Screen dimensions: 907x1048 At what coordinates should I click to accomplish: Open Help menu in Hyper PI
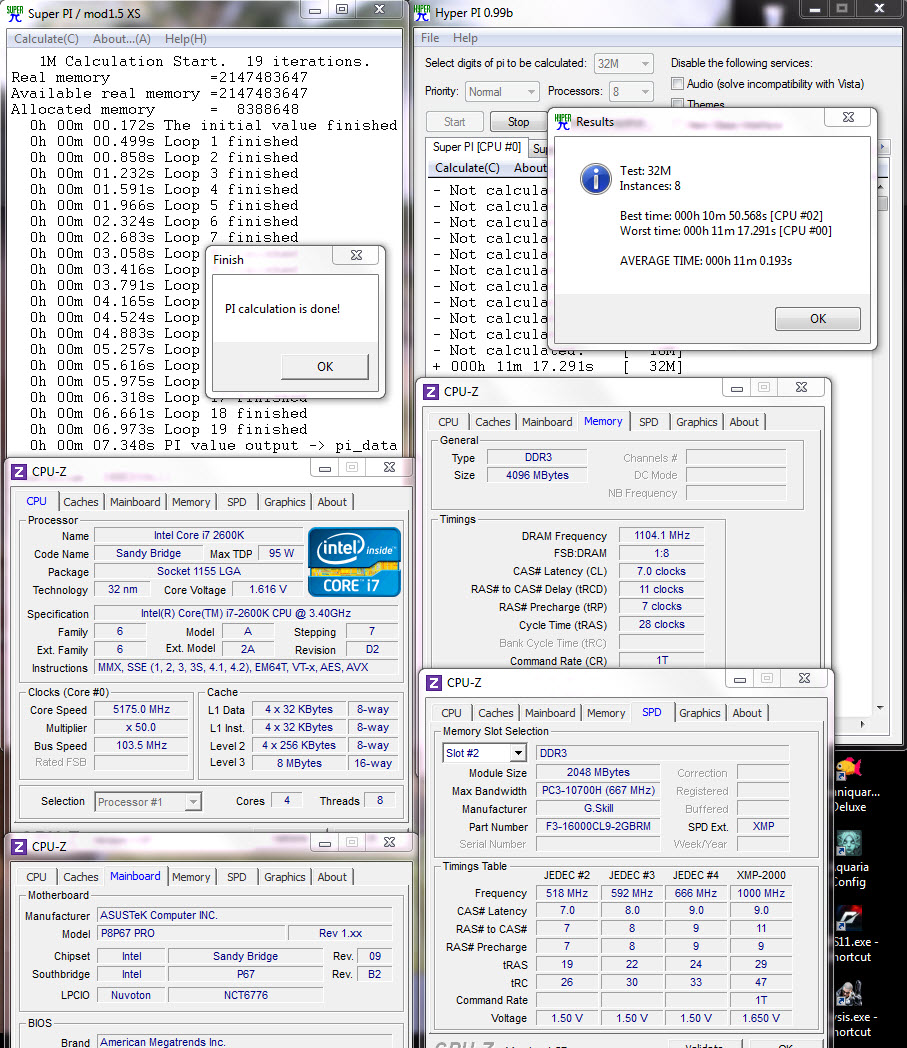(x=465, y=38)
